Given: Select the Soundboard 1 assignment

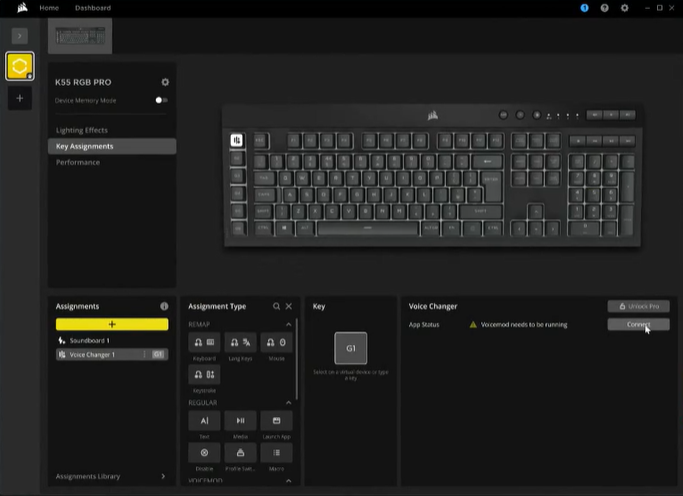Looking at the screenshot, I should pyautogui.click(x=112, y=341).
